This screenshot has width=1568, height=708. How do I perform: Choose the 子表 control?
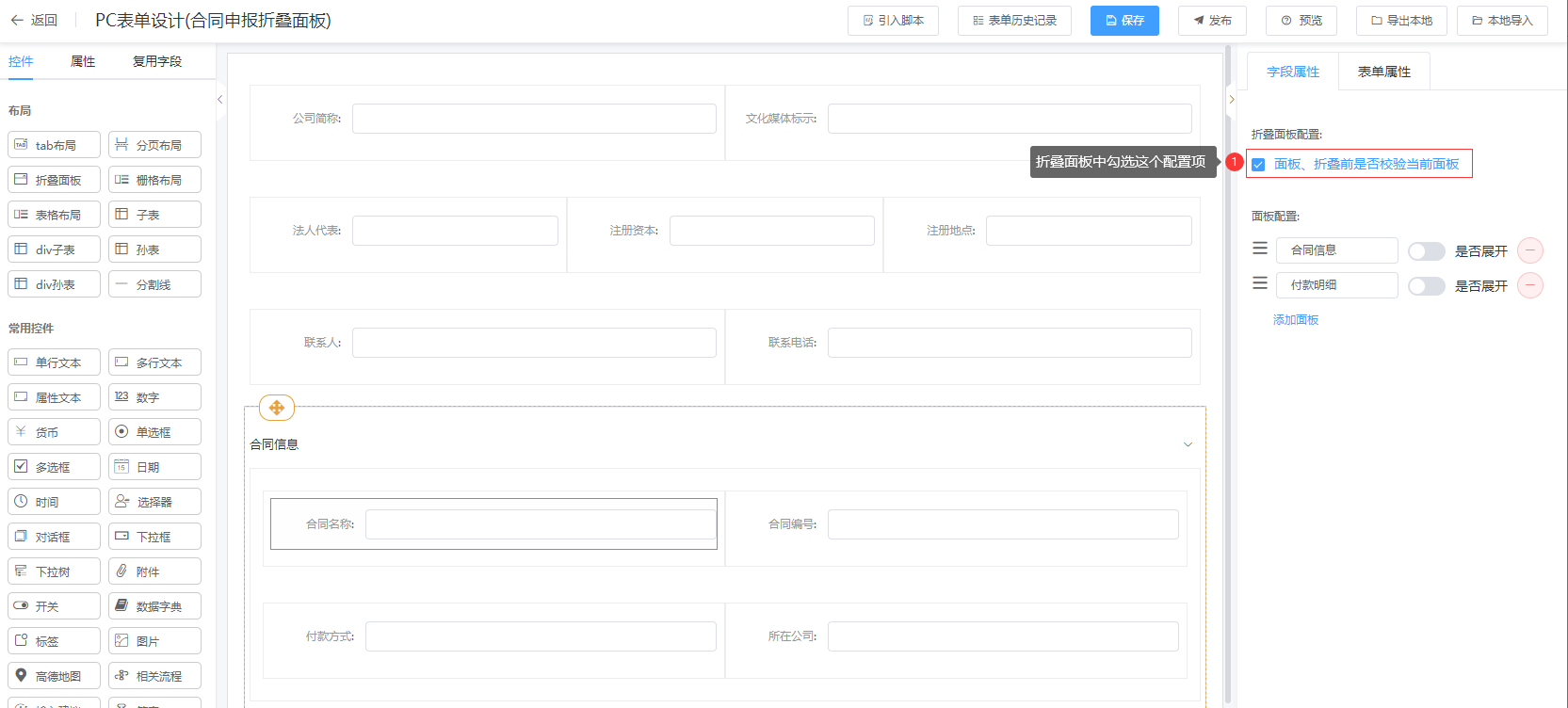[x=154, y=215]
